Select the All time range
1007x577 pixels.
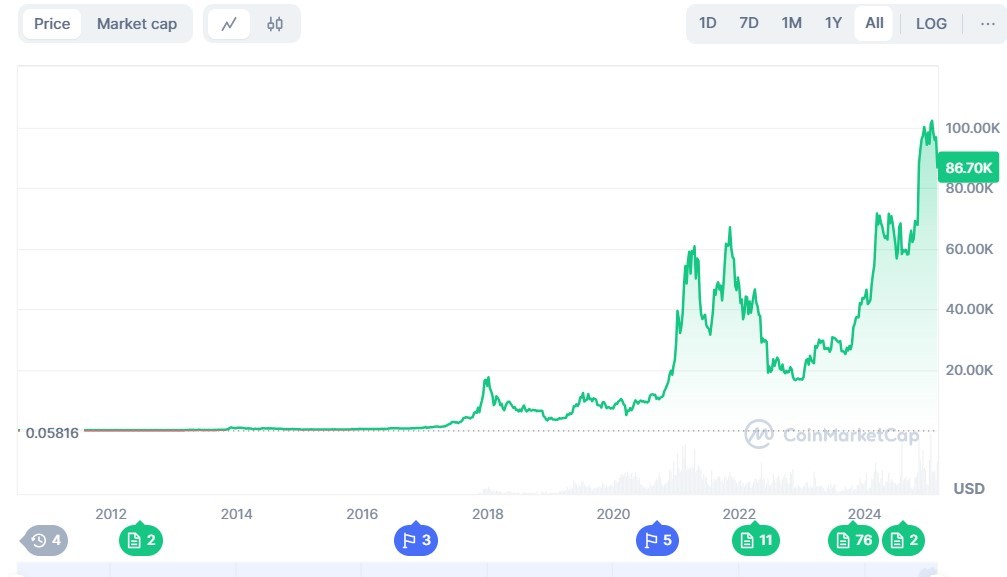pos(874,23)
